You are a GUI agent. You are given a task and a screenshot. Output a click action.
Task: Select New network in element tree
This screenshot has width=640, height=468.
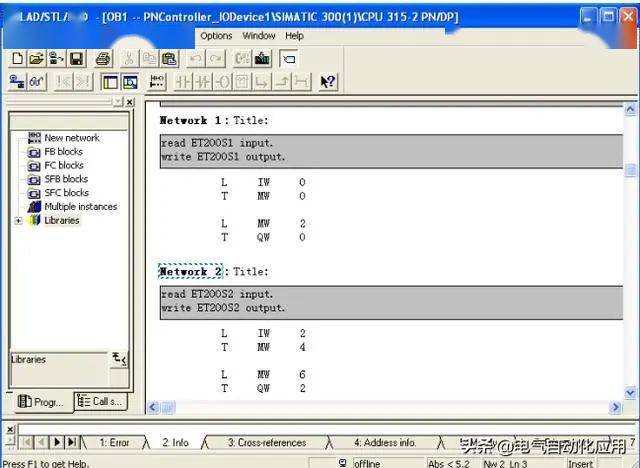click(x=72, y=138)
